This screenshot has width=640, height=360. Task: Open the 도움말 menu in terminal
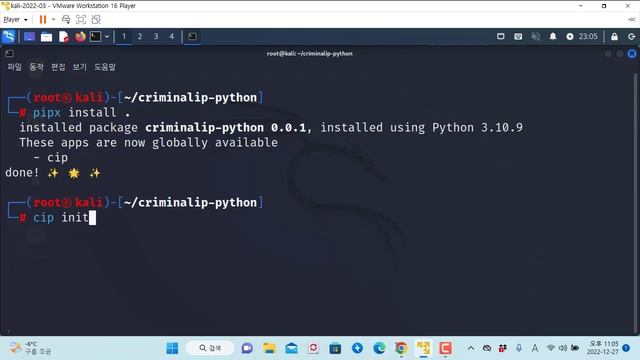click(105, 67)
